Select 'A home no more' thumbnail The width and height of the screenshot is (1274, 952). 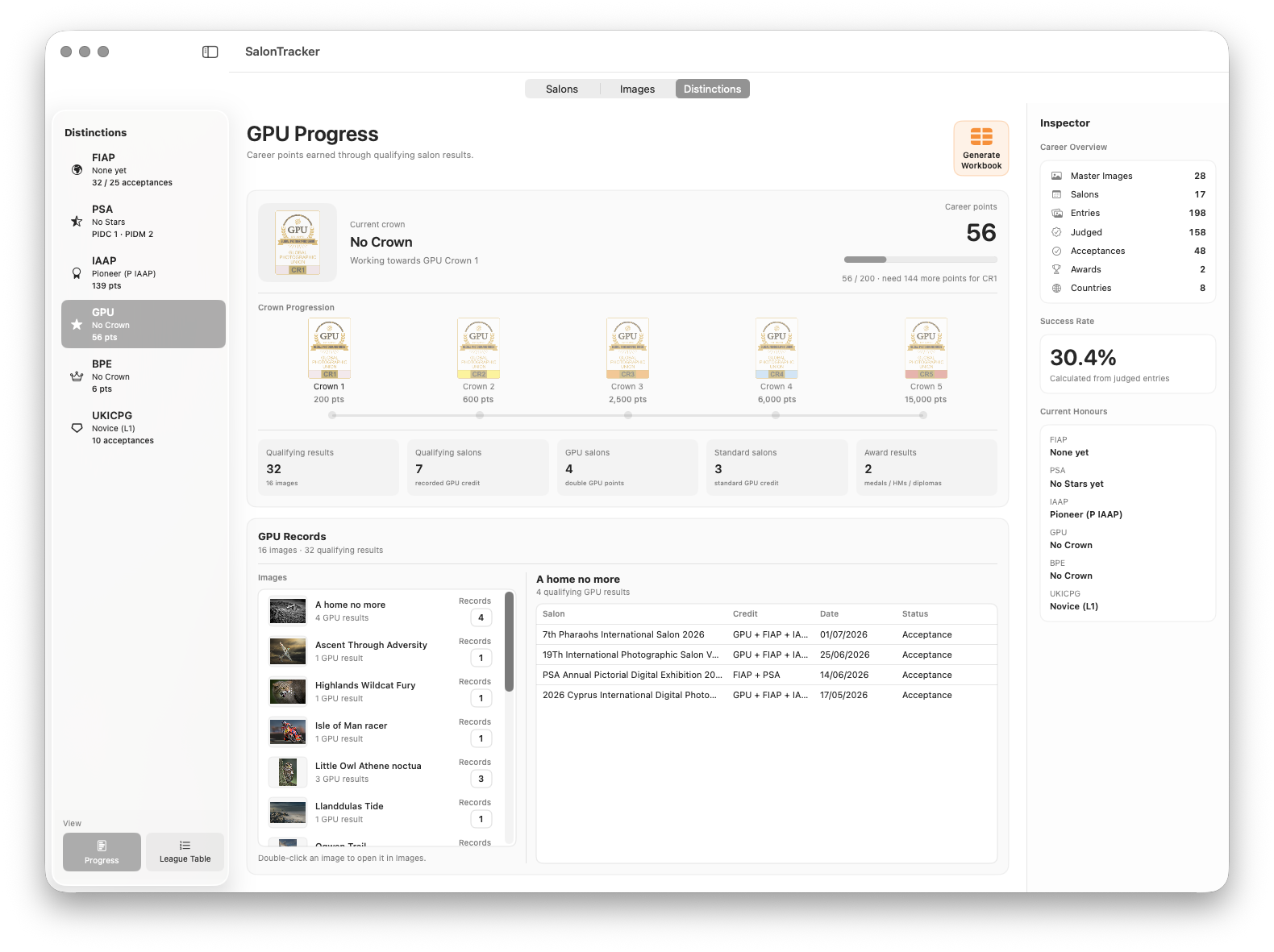click(x=288, y=611)
